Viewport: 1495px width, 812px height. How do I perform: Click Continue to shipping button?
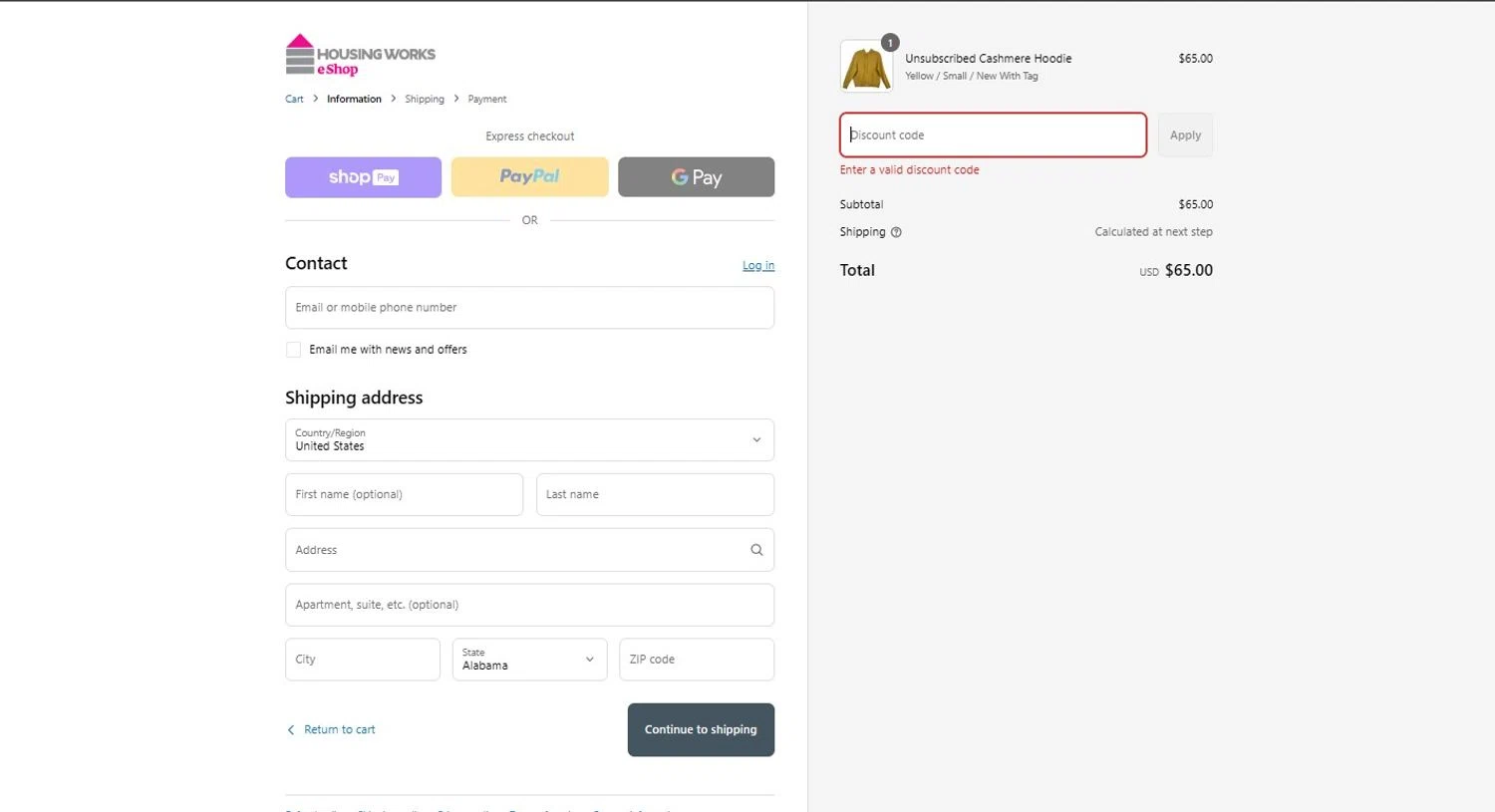[701, 729]
